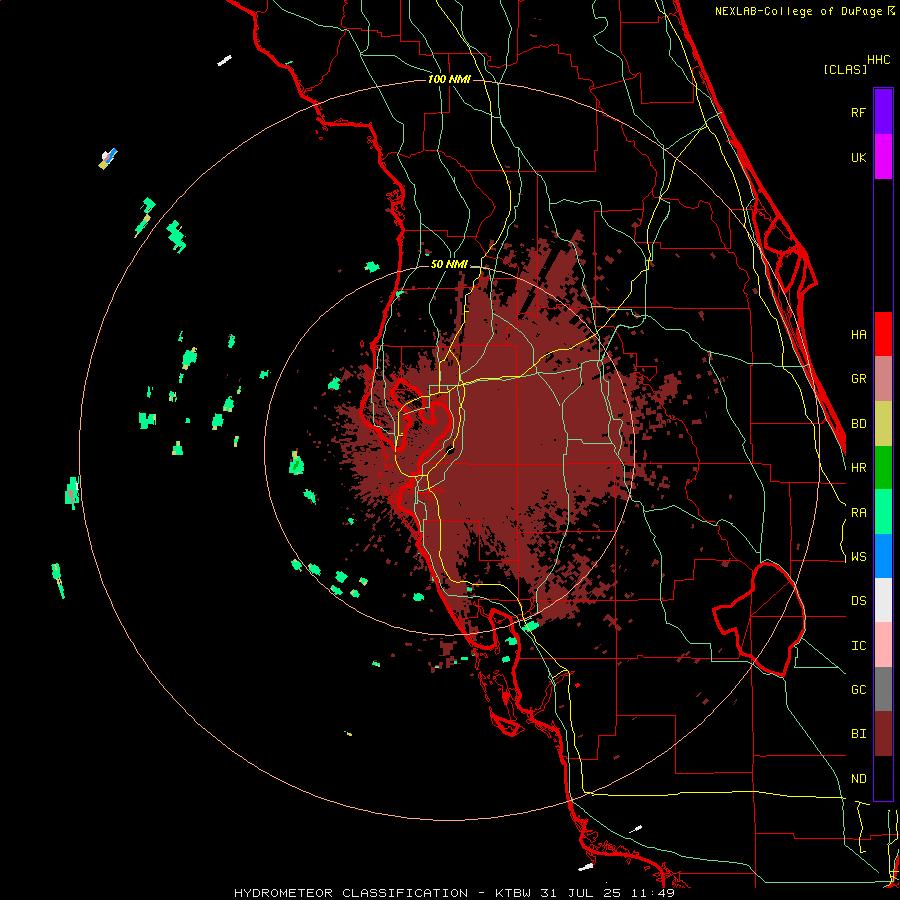Click the 'NEXLAB-College of DuPage' header text
900x900 pixels.
(798, 11)
